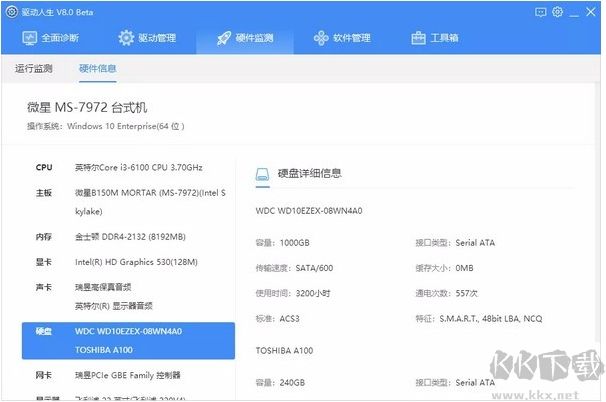606x402 pixels.
Task: Open the 驱动管理 tab
Action: 147,38
